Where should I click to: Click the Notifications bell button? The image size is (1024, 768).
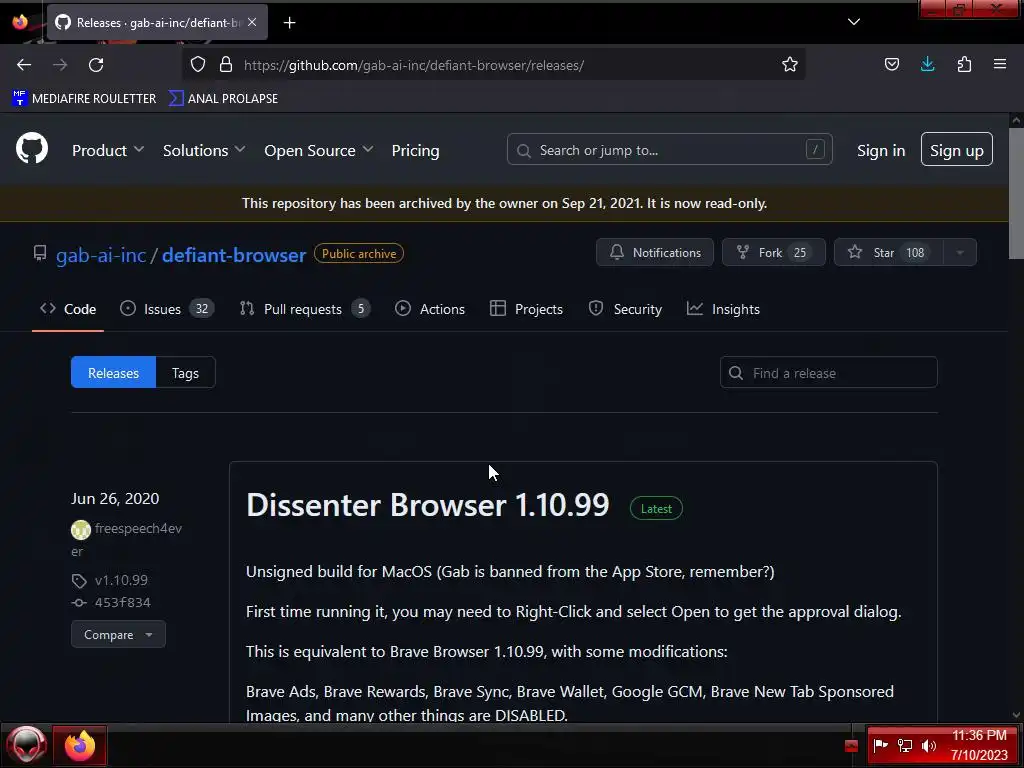click(655, 252)
